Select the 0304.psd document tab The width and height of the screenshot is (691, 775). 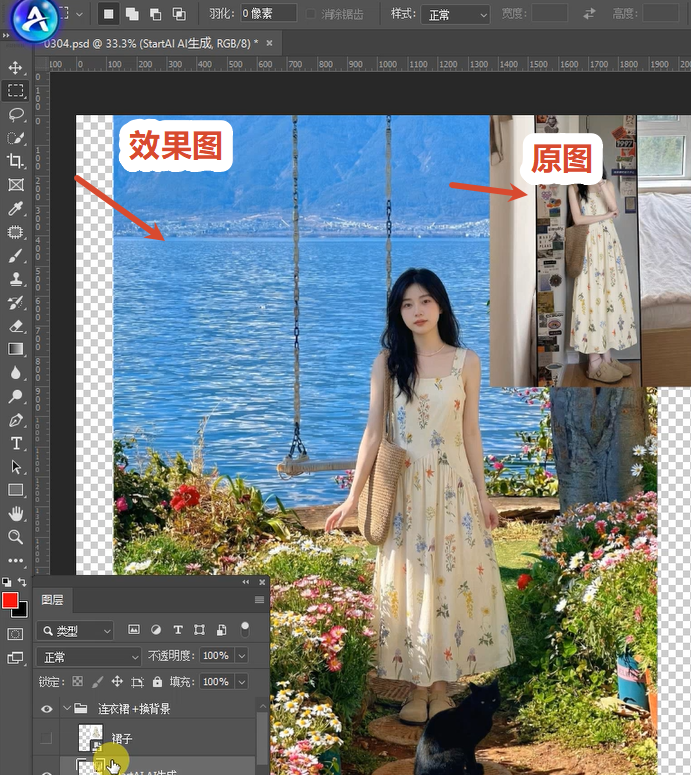(x=151, y=43)
